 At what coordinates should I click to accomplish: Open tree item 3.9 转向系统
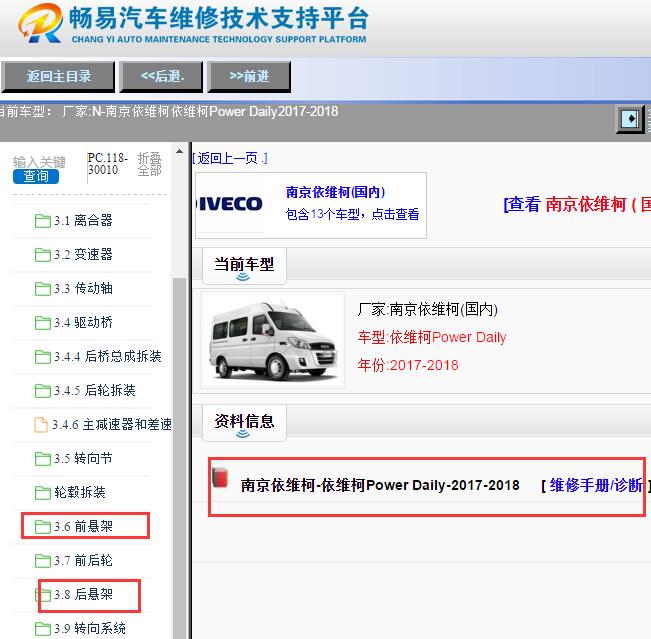pyautogui.click(x=90, y=629)
